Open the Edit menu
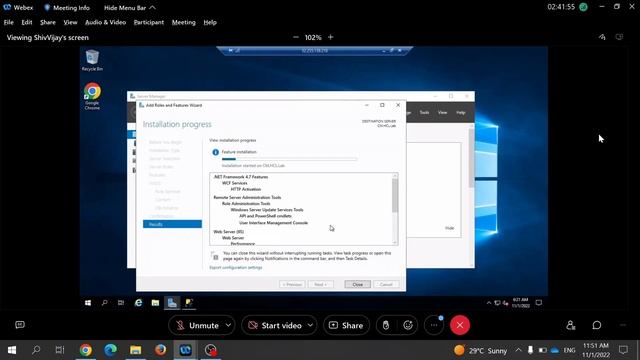 click(x=27, y=22)
